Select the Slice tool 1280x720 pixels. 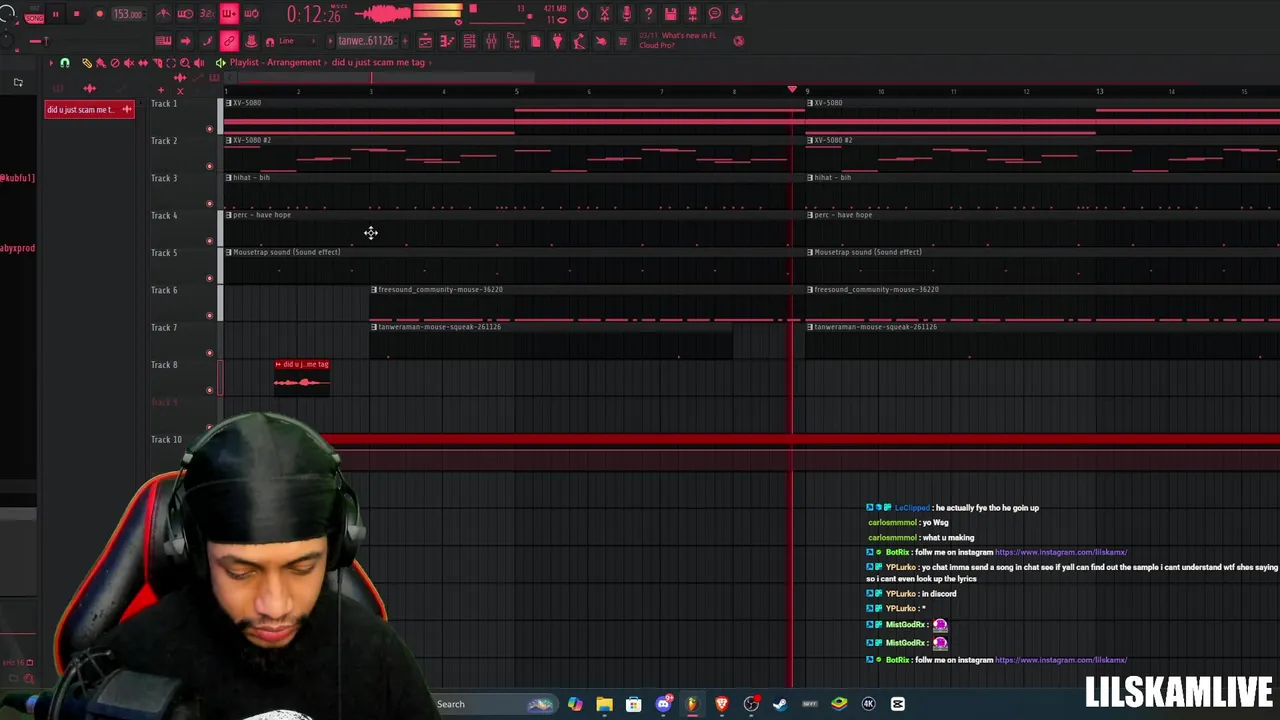click(x=157, y=63)
